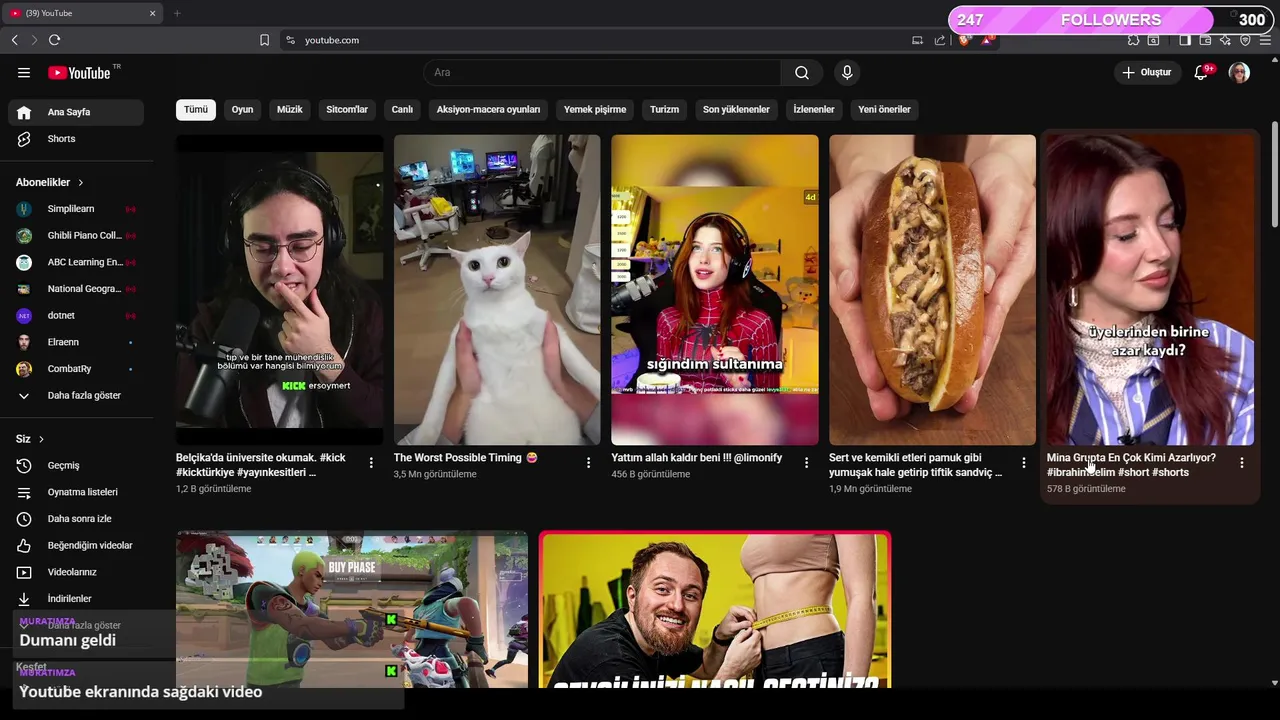Image resolution: width=1280 pixels, height=720 pixels.
Task: Open the sandwich Shorts thumbnail
Action: (932, 290)
